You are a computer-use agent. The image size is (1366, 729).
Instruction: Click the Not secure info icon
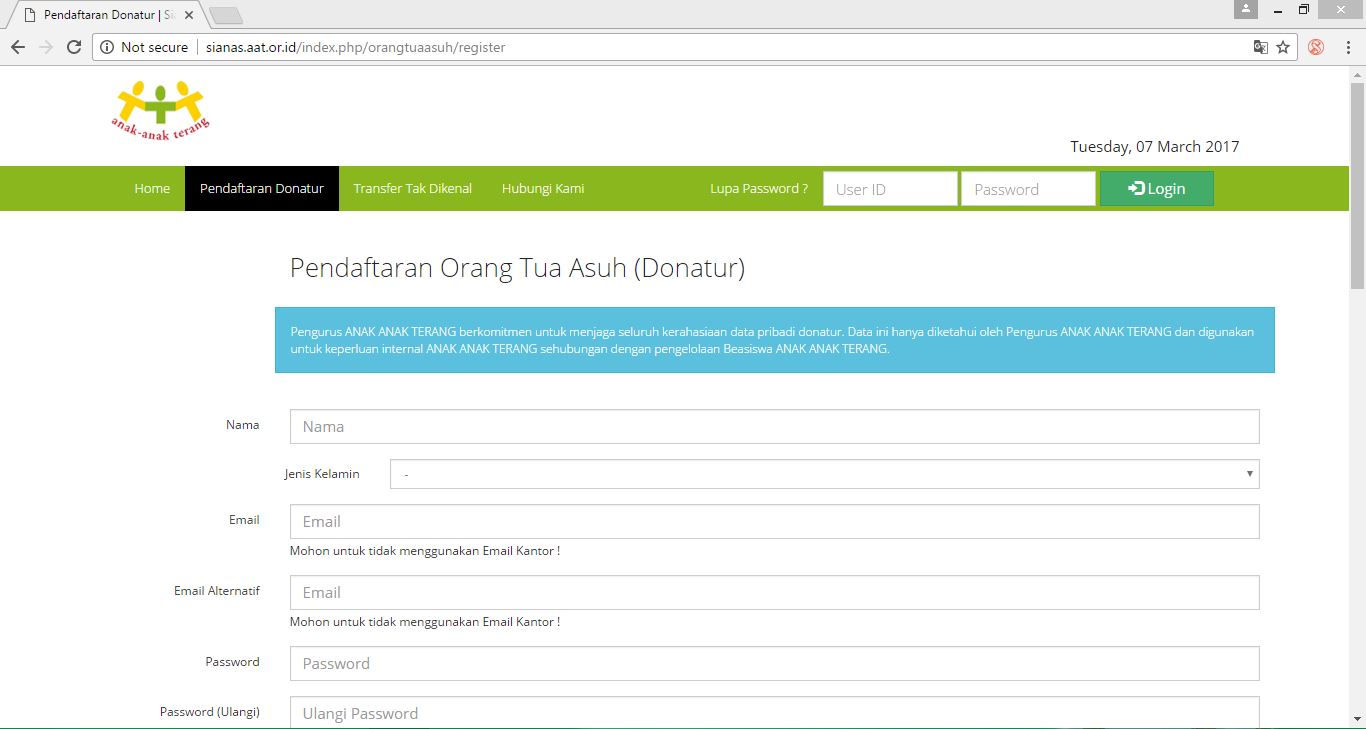pos(108,47)
